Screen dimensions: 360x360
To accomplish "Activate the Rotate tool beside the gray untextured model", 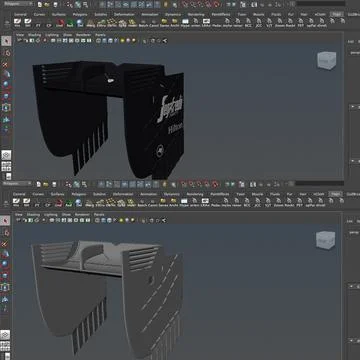I will pyautogui.click(x=6, y=264).
